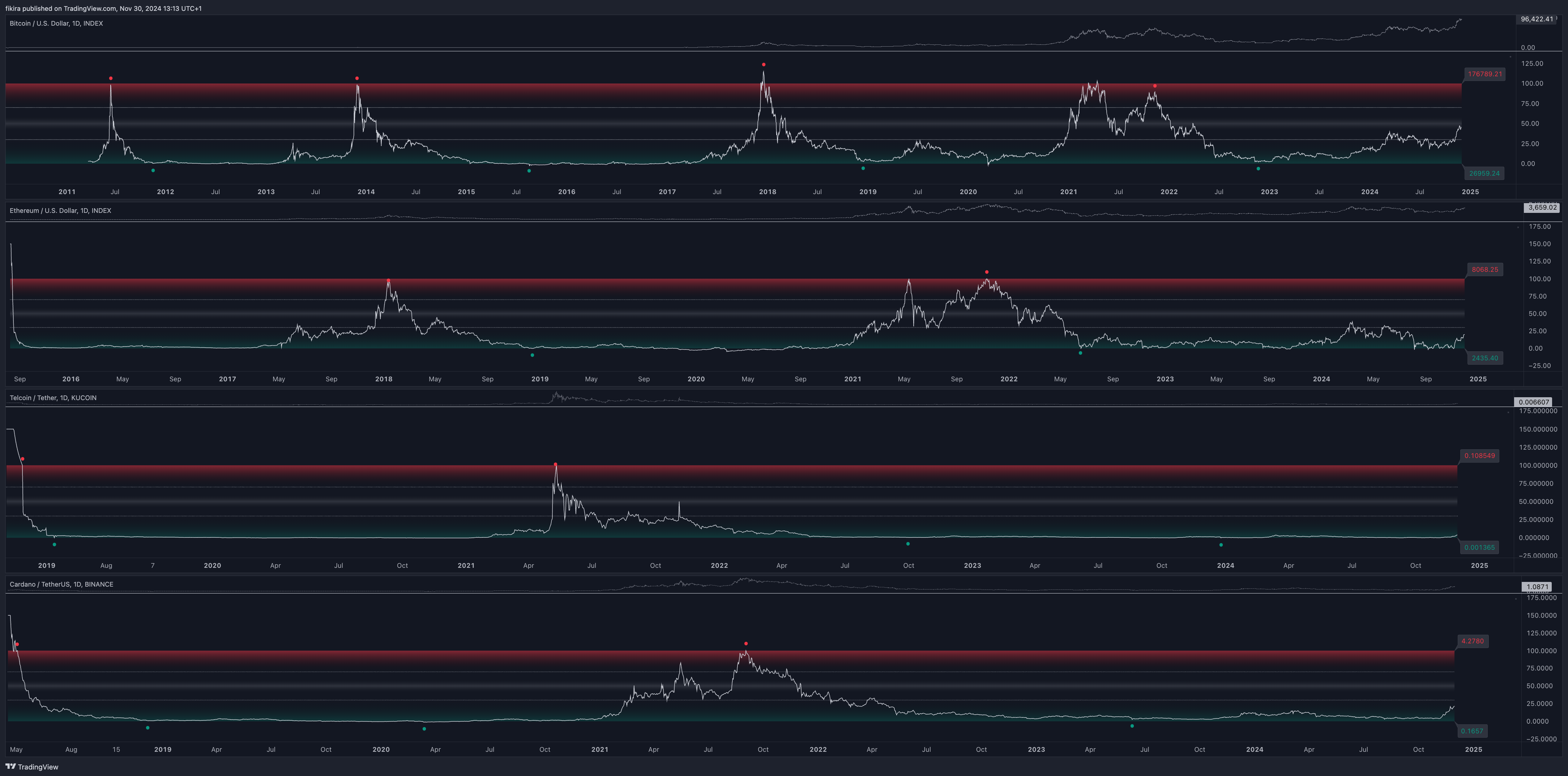This screenshot has height=776, width=1568.
Task: Click the Telcoin price label 0.006607
Action: pos(1534,402)
